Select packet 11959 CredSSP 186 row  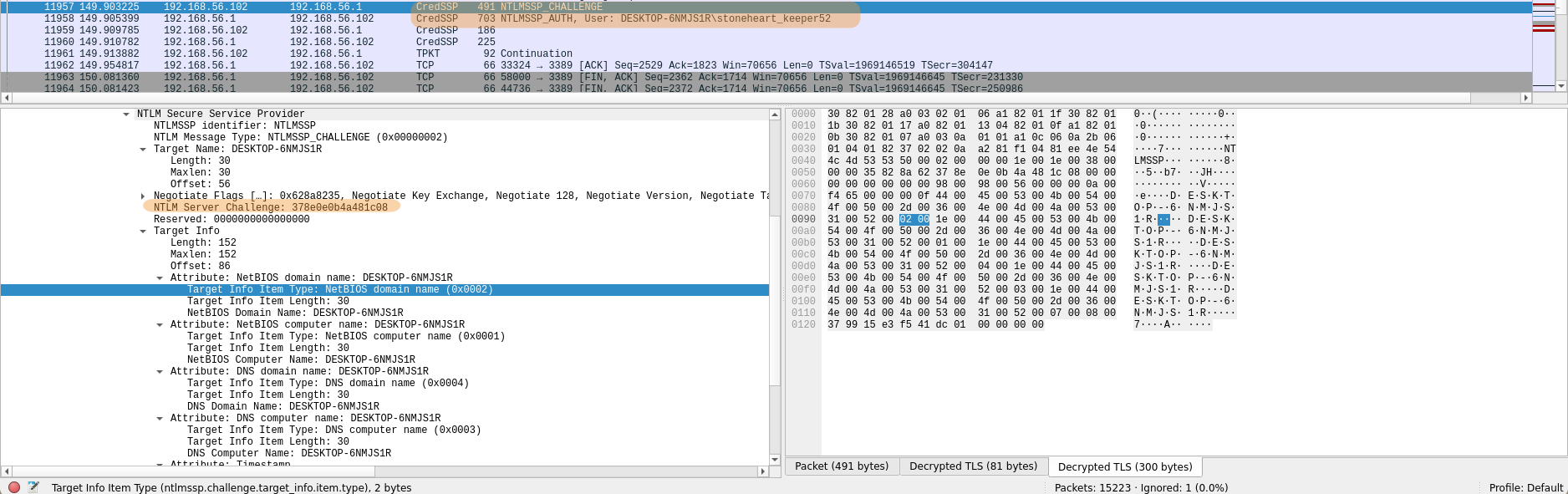pyautogui.click(x=765, y=30)
